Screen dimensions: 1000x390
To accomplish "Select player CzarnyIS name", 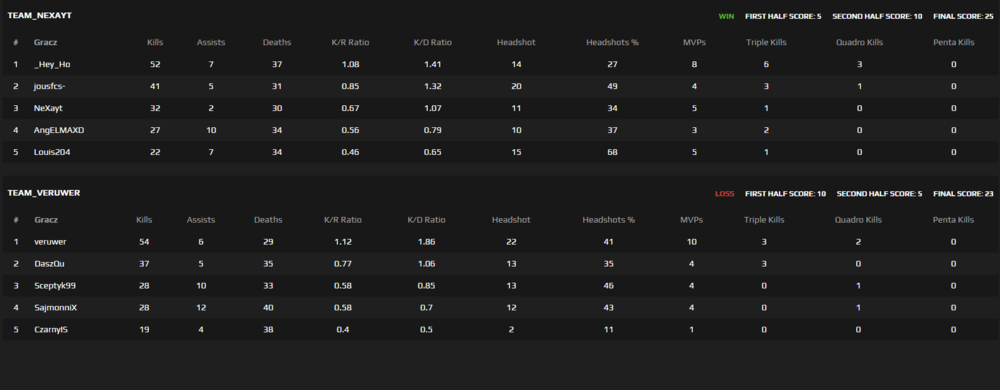I will (x=51, y=329).
